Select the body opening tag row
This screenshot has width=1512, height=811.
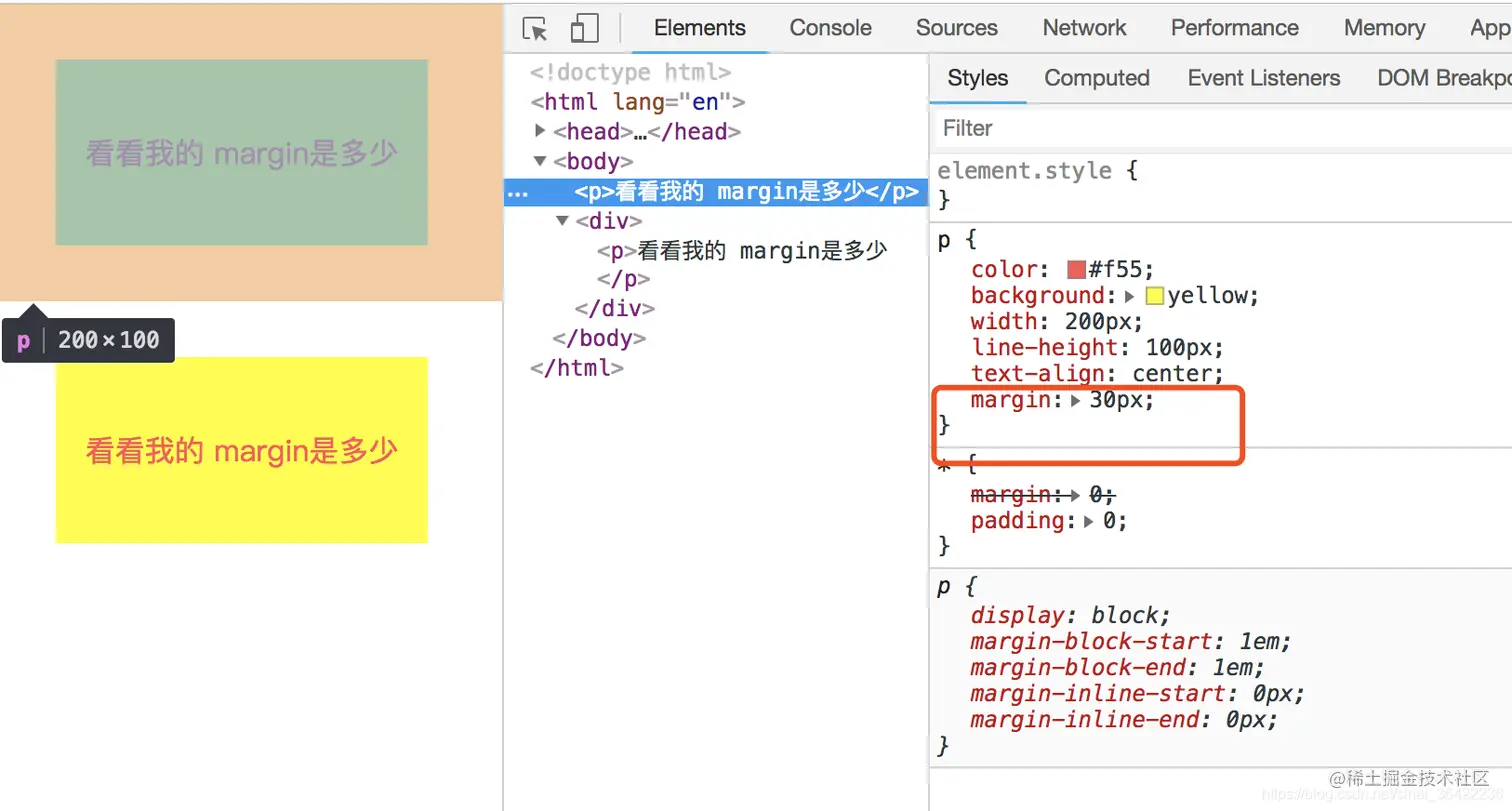pos(593,161)
